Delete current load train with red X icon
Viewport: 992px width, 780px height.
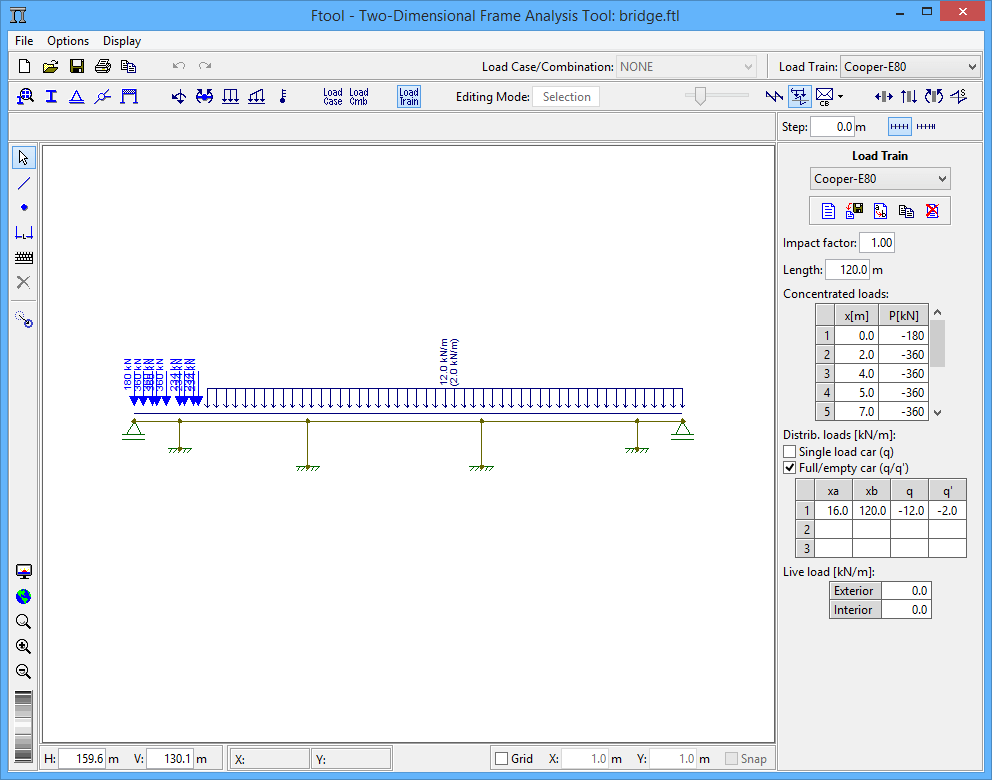coord(932,211)
